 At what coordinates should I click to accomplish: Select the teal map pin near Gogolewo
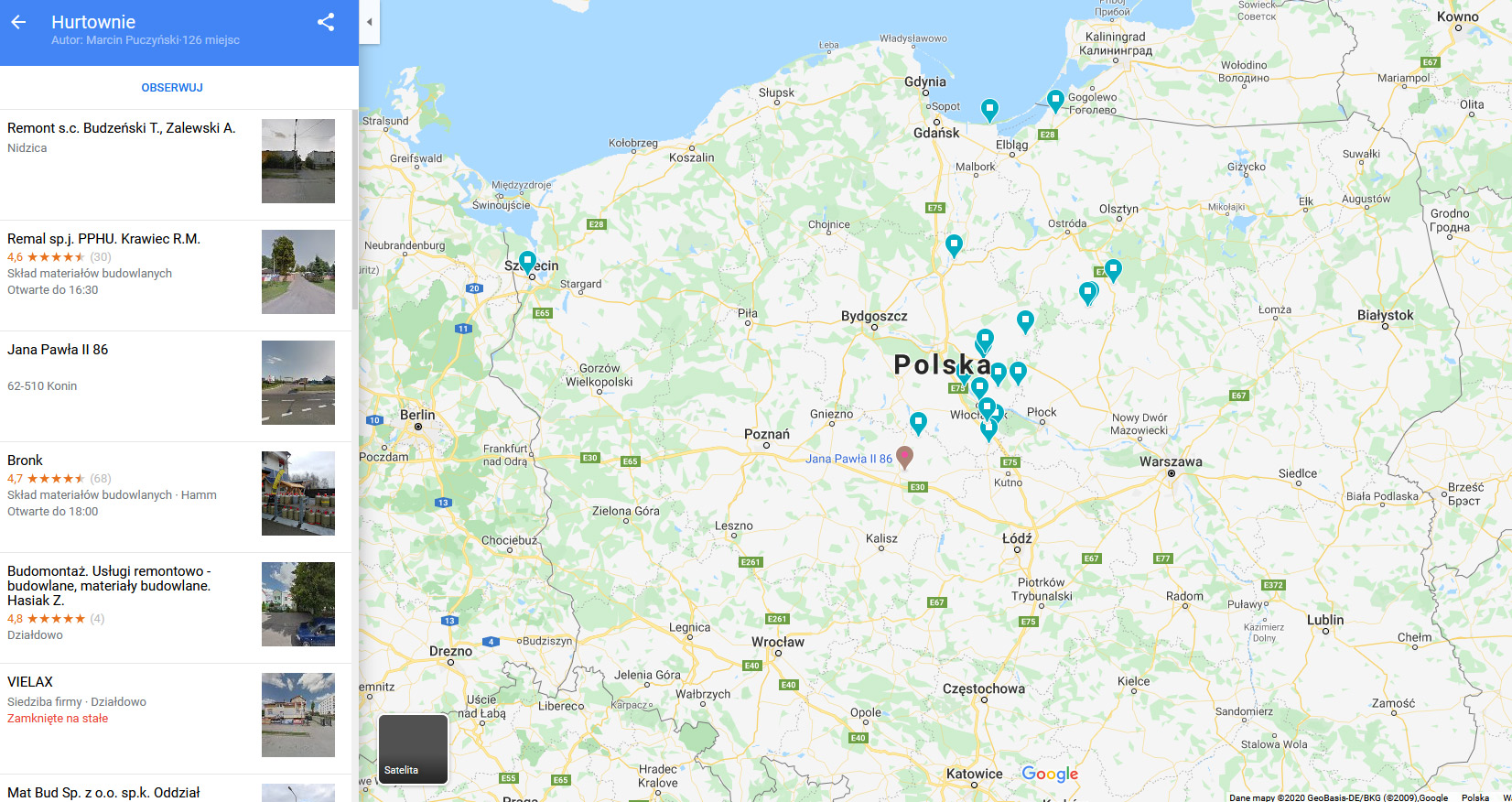[1055, 100]
